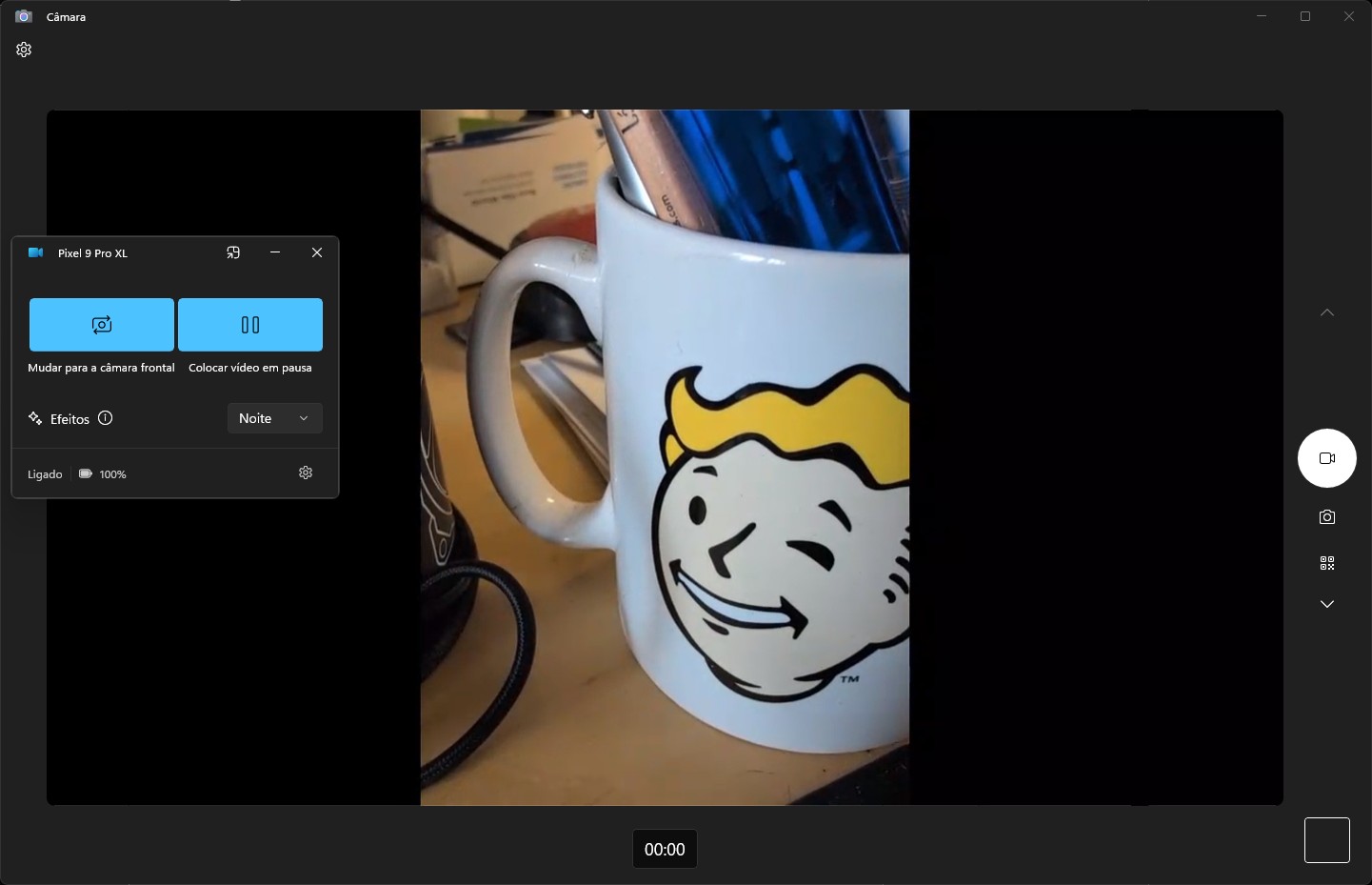Open the Noite effects dropdown
This screenshot has width=1372, height=885.
[274, 418]
